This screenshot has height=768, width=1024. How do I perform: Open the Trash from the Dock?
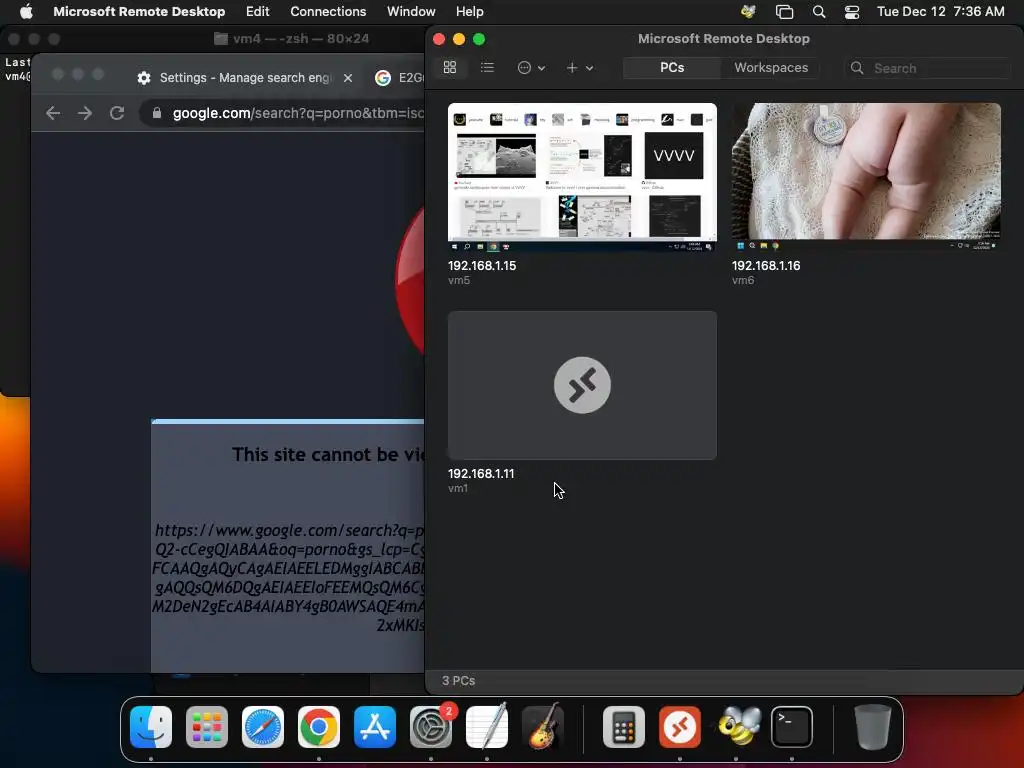point(872,727)
